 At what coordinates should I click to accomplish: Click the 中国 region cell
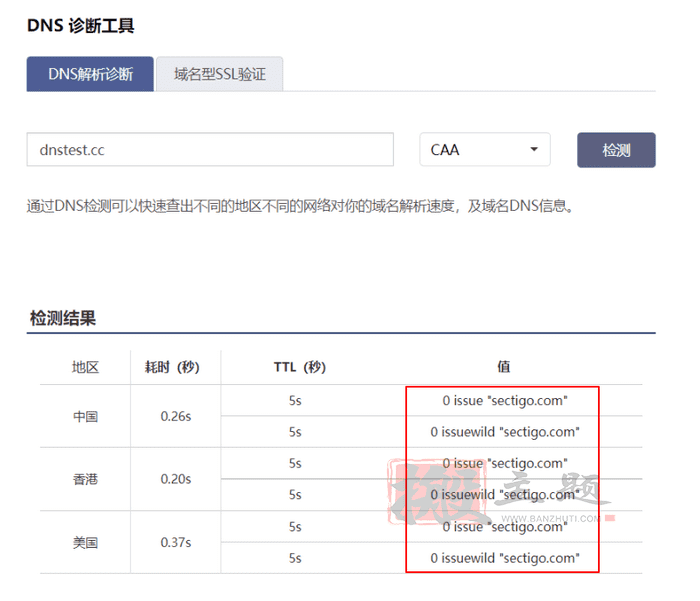tap(85, 417)
